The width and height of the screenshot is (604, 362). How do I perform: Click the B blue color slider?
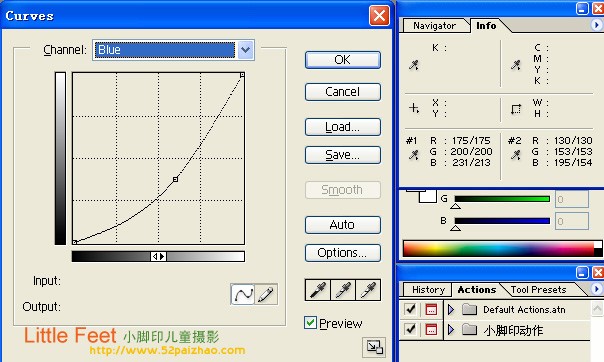(502, 221)
